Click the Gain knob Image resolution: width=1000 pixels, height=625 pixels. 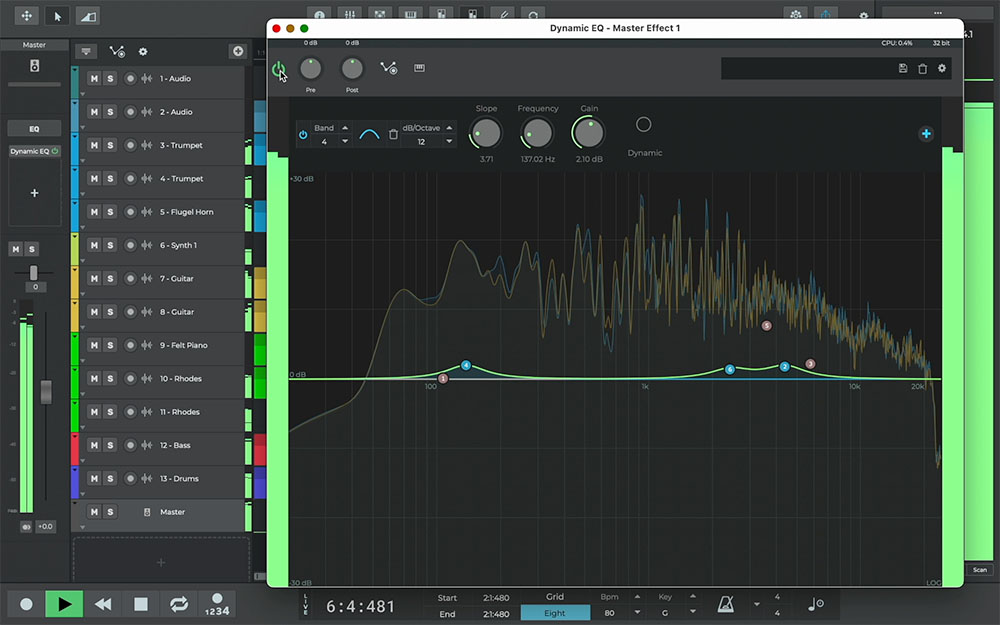tap(589, 132)
